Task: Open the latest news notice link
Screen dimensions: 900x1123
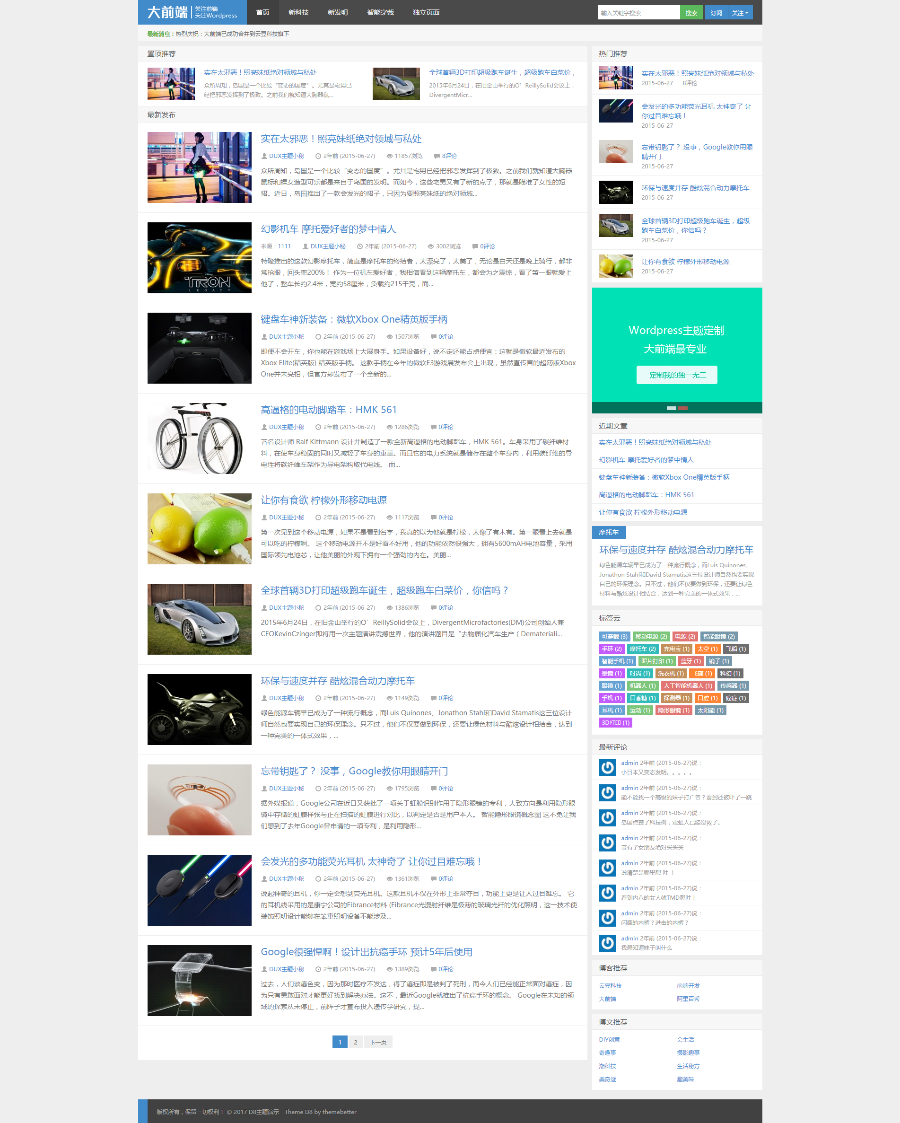Action: click(x=232, y=34)
